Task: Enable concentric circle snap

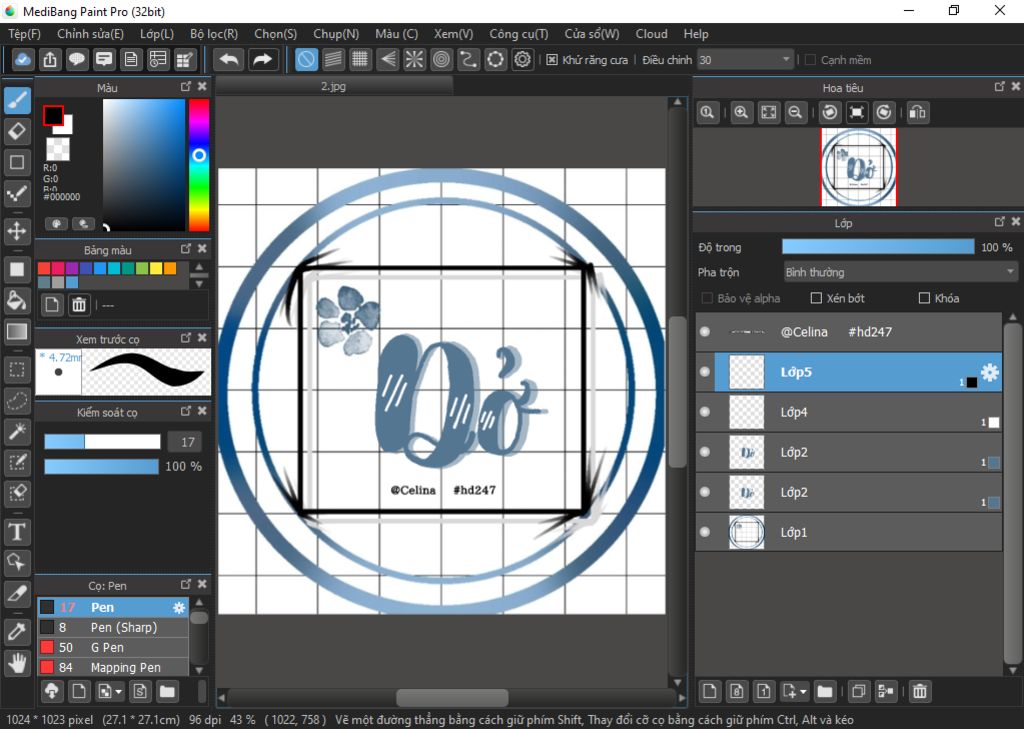Action: (x=441, y=59)
